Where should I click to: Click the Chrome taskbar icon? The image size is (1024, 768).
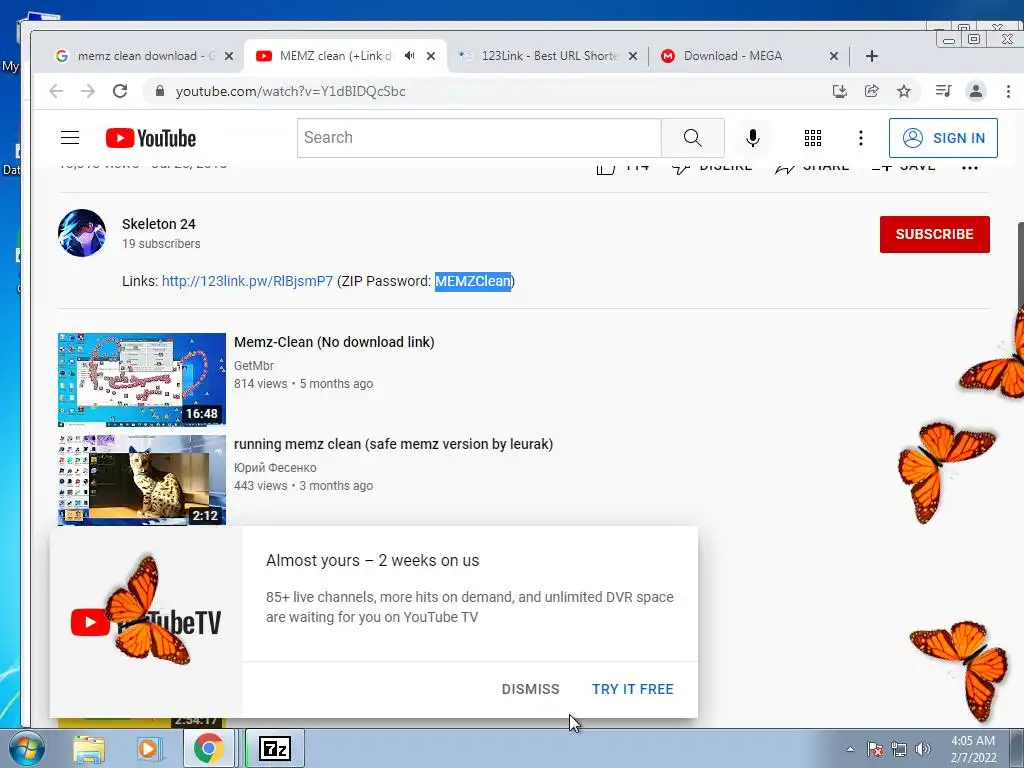point(208,748)
